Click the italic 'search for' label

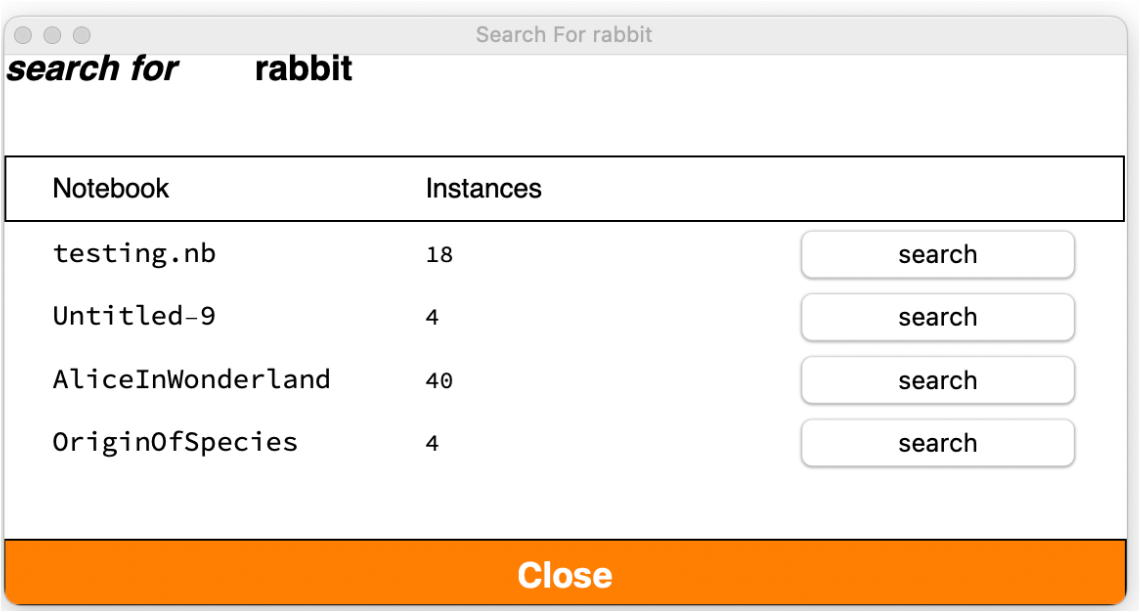[92, 69]
